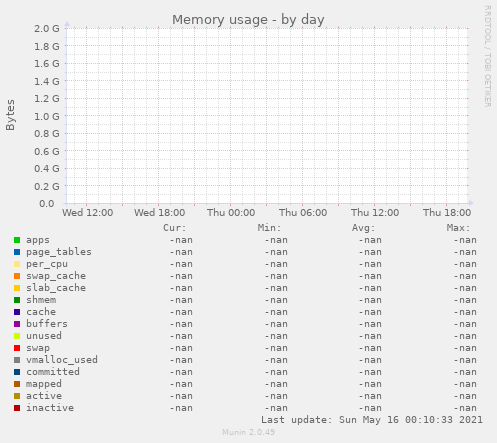Click the orange swap_cache legend swatch

(x=17, y=276)
